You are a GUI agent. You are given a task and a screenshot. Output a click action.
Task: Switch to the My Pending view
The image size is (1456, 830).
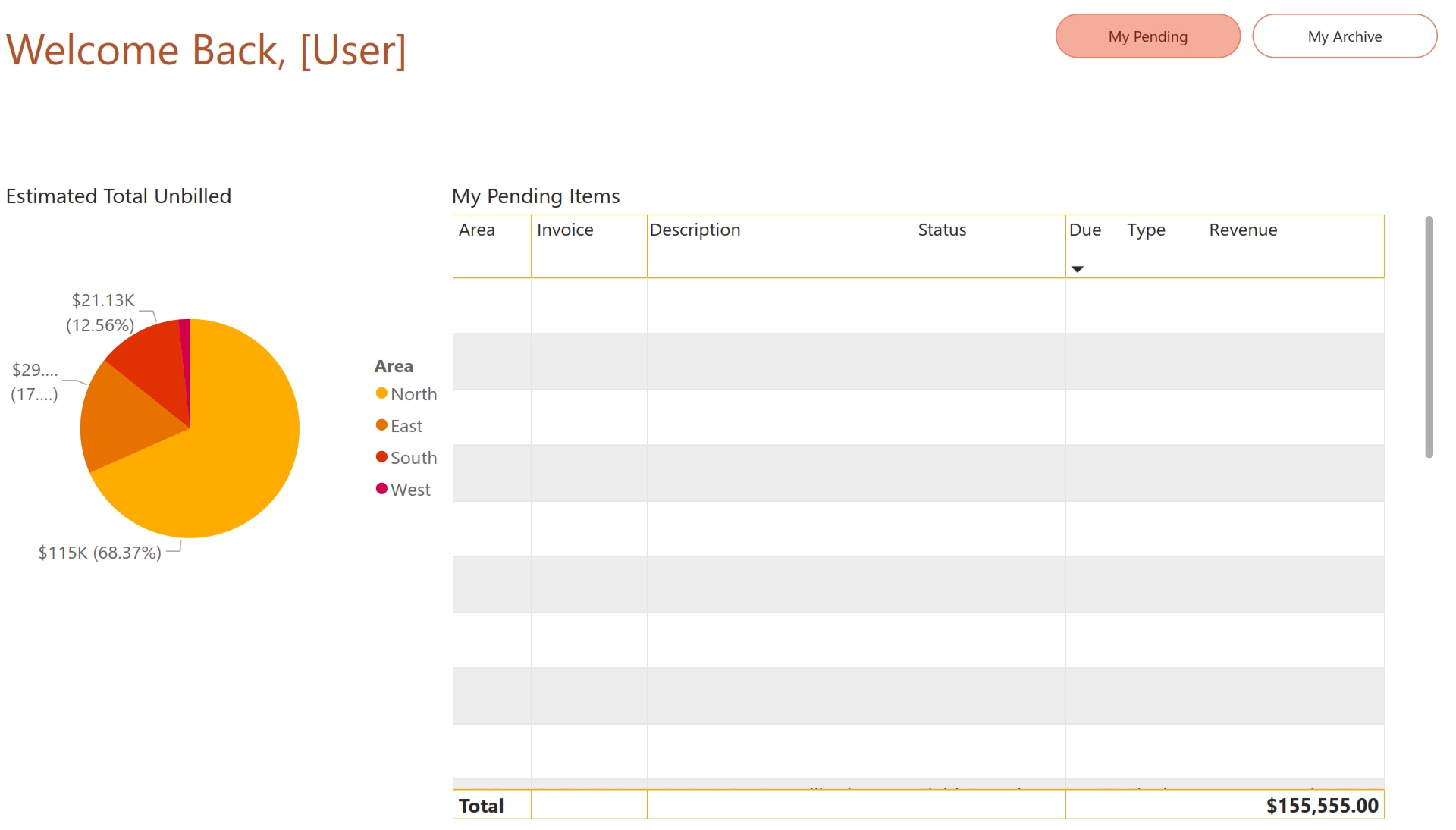click(1147, 36)
